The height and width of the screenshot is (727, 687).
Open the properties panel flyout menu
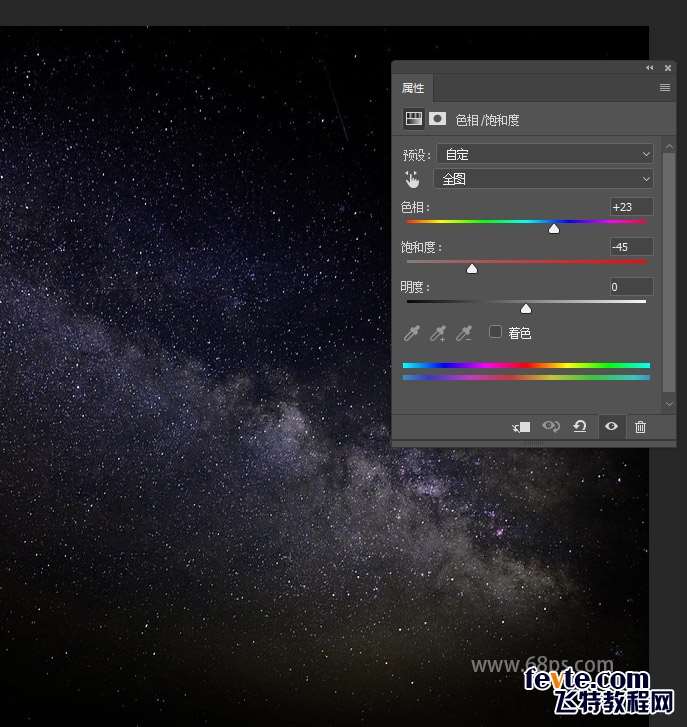[665, 88]
